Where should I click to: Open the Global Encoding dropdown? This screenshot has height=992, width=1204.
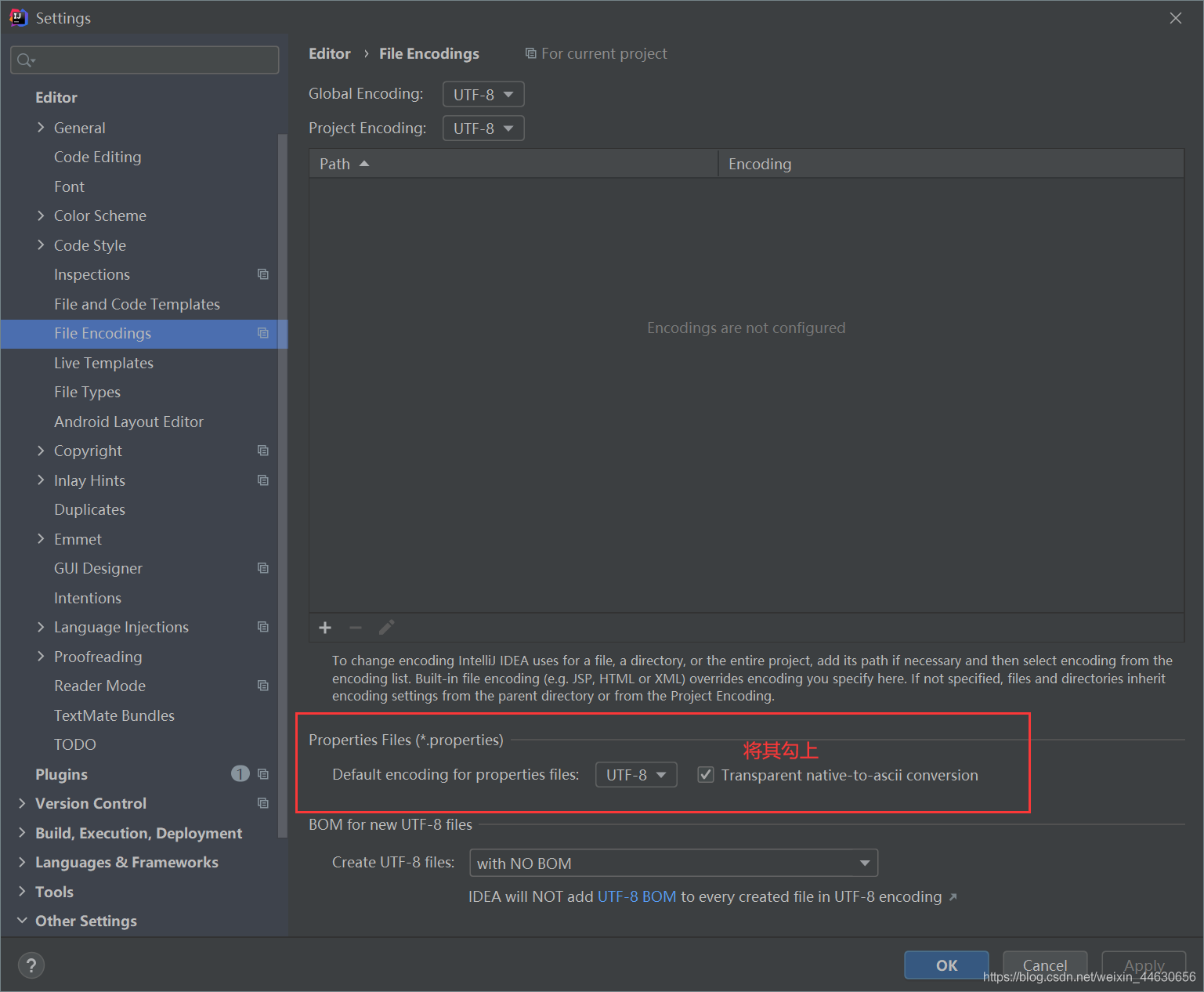[483, 94]
